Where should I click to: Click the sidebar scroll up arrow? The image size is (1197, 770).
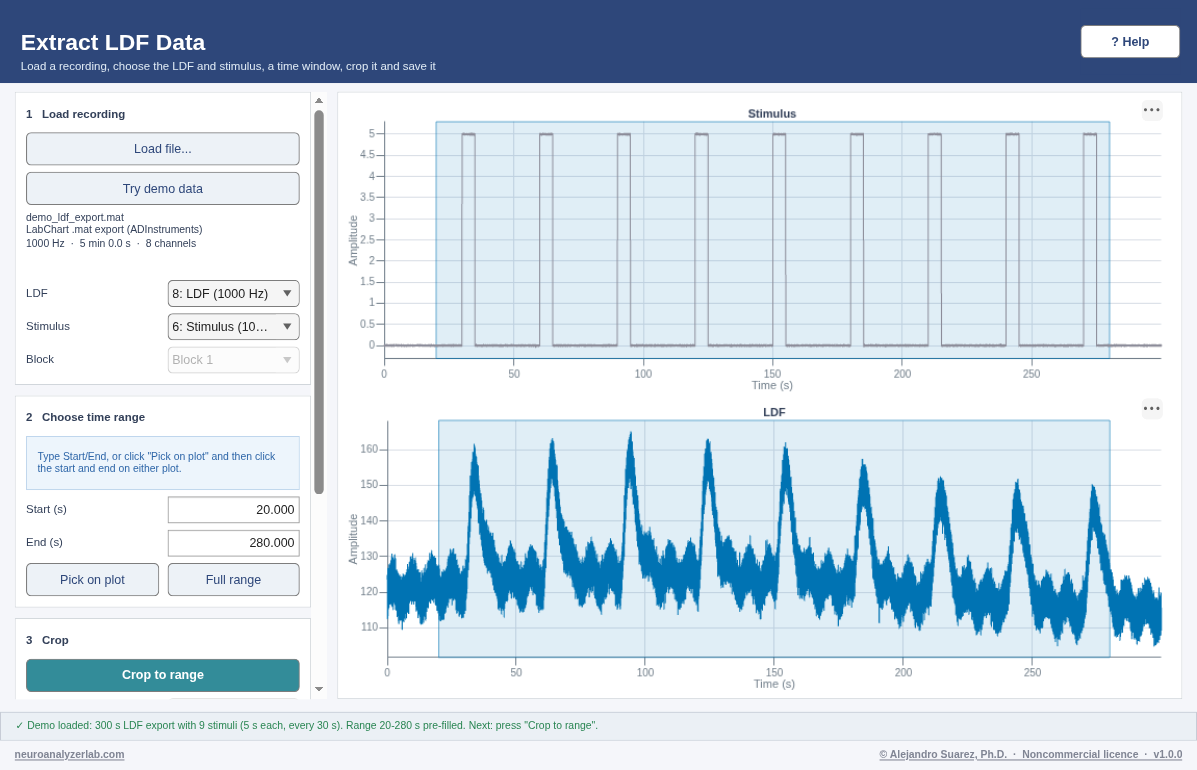click(319, 101)
